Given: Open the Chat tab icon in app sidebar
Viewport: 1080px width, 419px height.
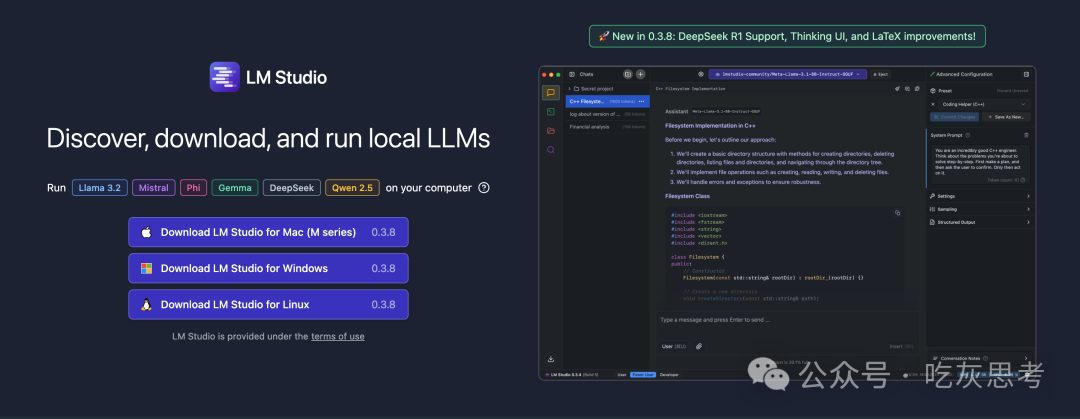Looking at the screenshot, I should (x=551, y=92).
